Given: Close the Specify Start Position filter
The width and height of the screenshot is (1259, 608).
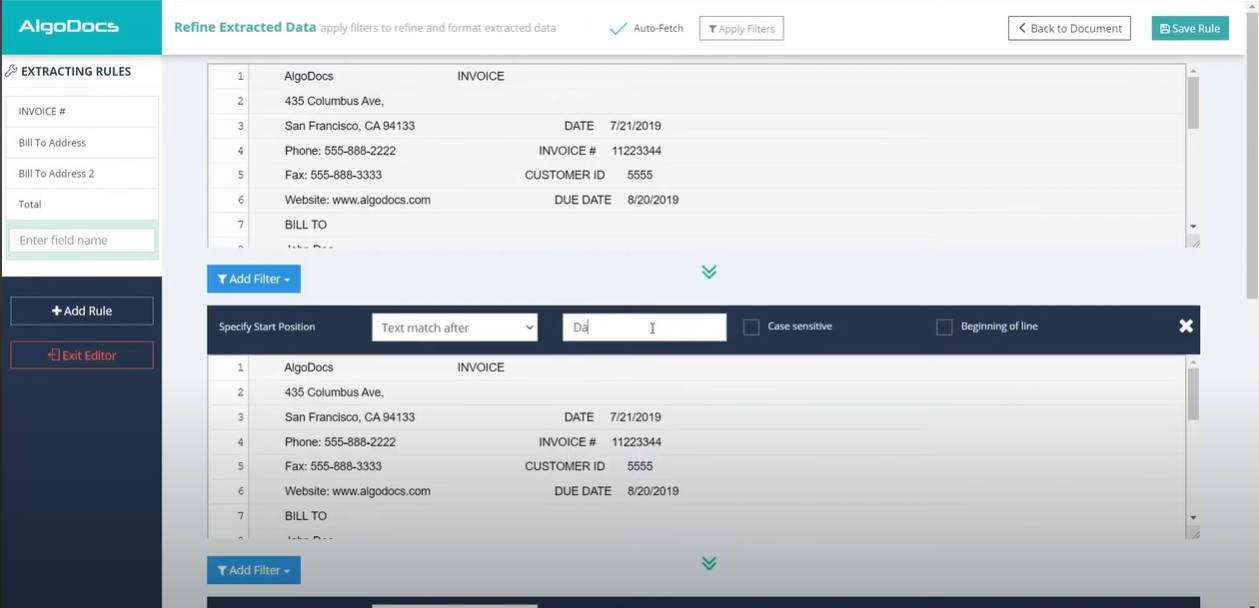Looking at the screenshot, I should 1186,326.
